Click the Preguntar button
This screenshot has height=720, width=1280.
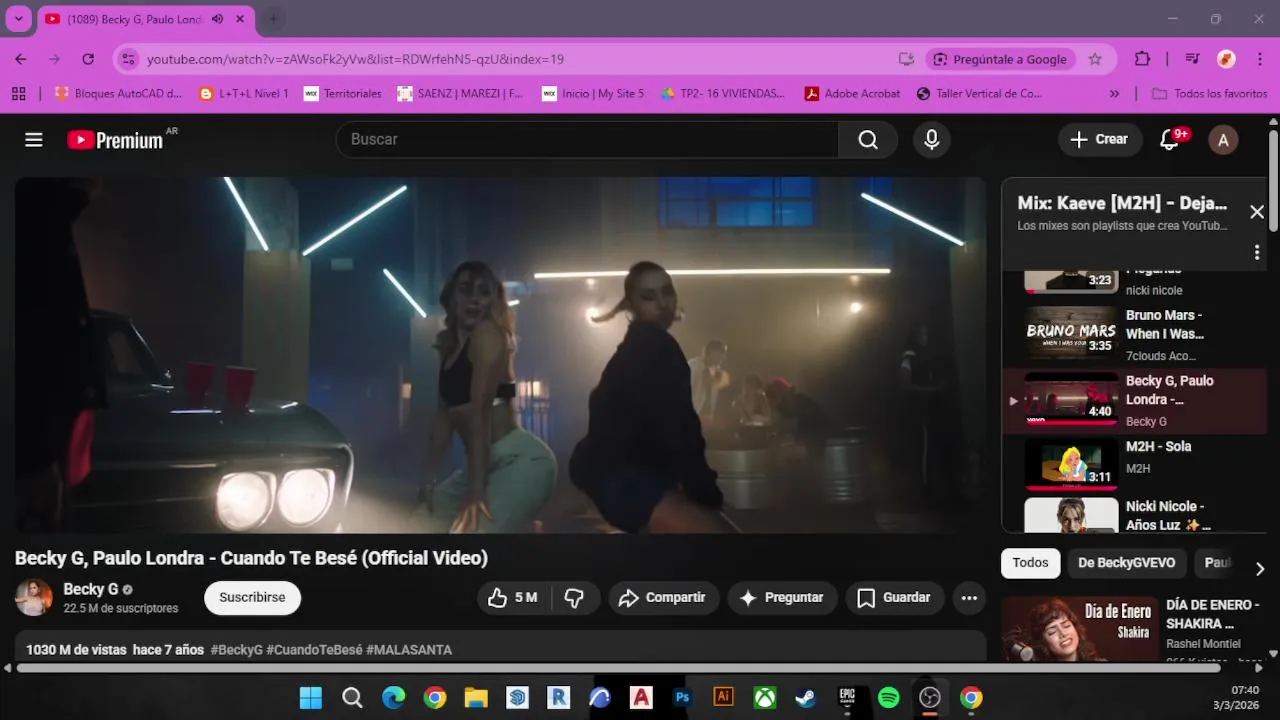click(x=782, y=598)
